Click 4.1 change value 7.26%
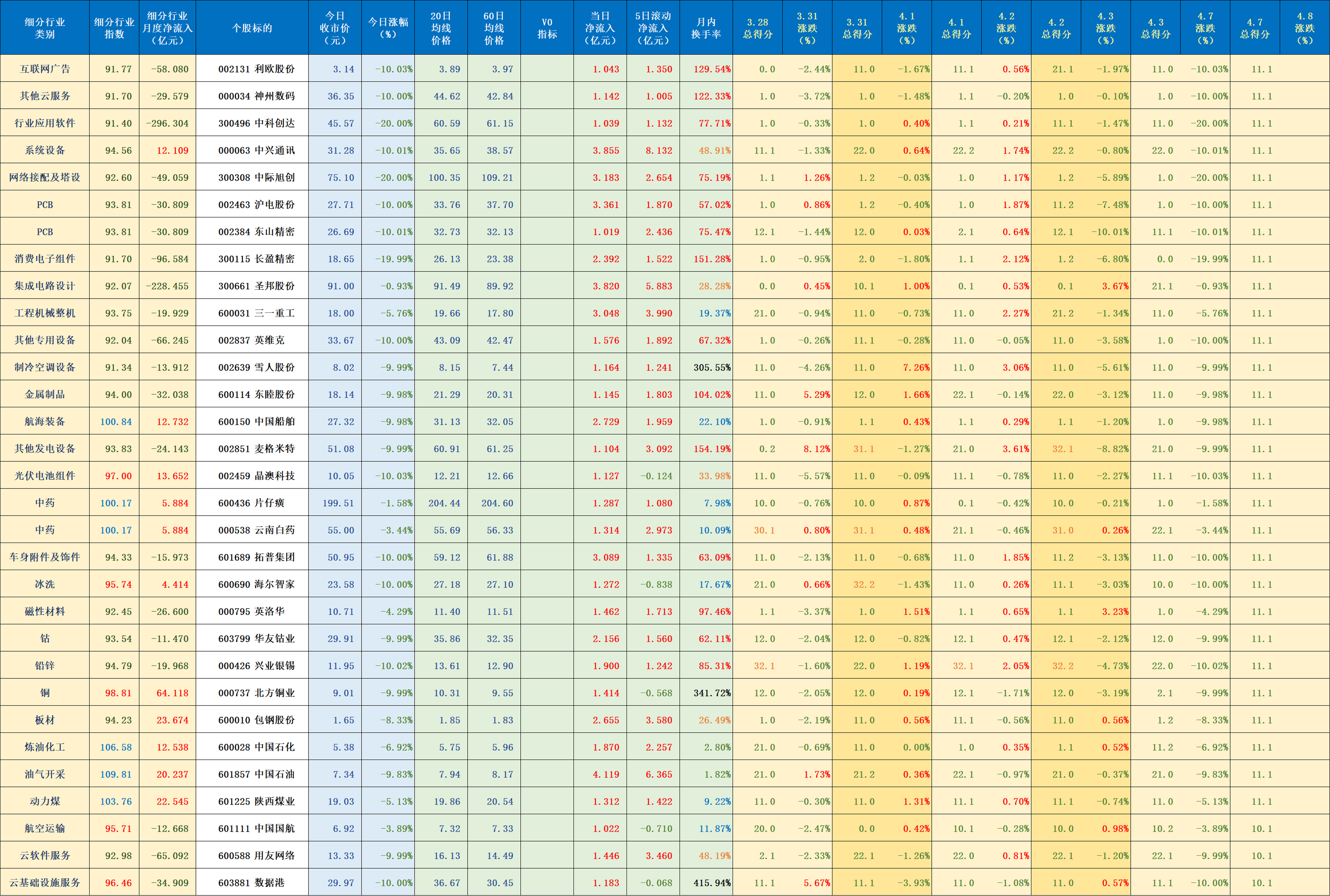Screen dimensions: 1330x896 (x=916, y=367)
